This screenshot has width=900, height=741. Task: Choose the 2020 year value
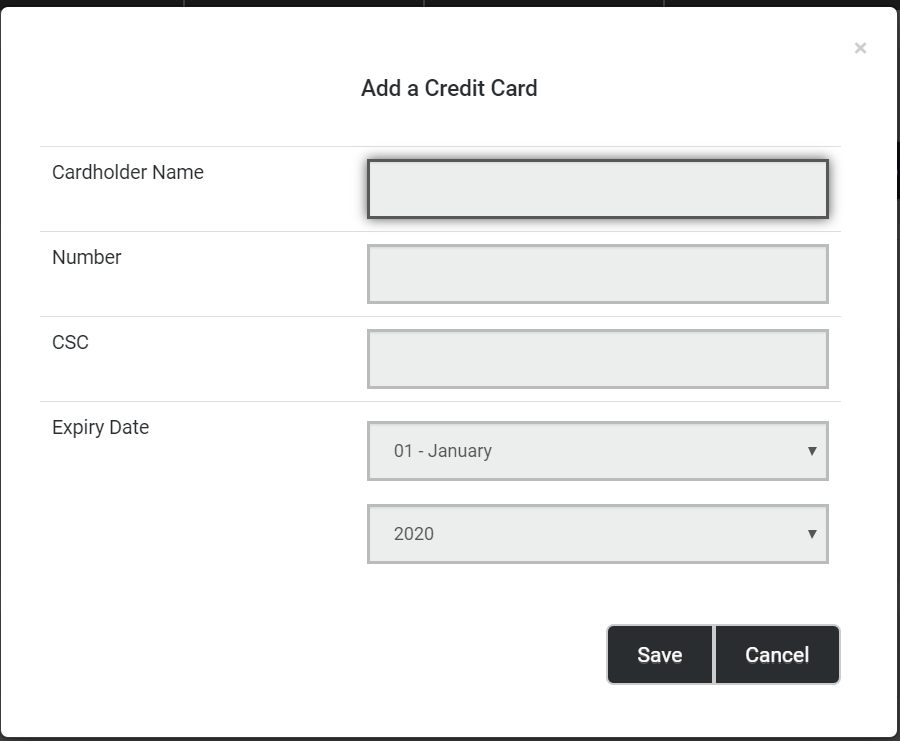(413, 534)
